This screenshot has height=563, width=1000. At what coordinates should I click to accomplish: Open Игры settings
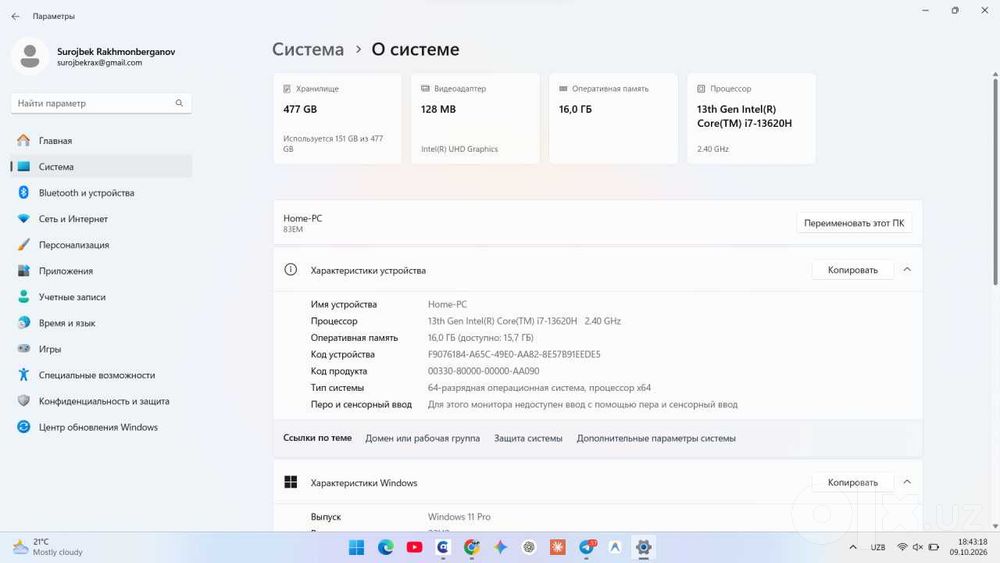[101, 349]
